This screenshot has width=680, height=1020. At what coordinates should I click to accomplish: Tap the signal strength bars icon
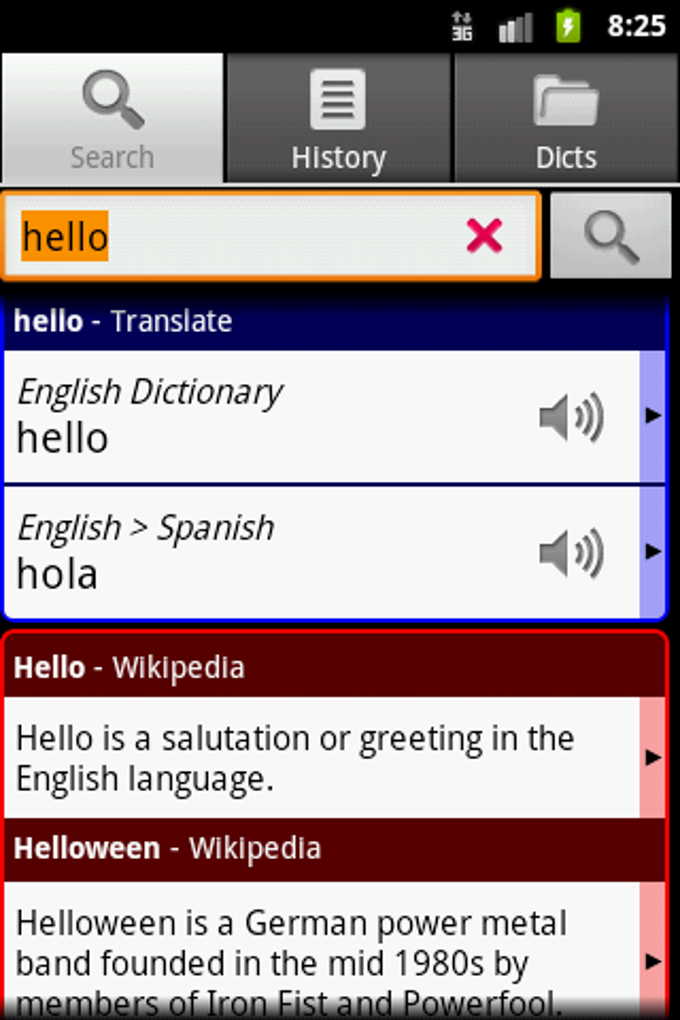pyautogui.click(x=515, y=27)
